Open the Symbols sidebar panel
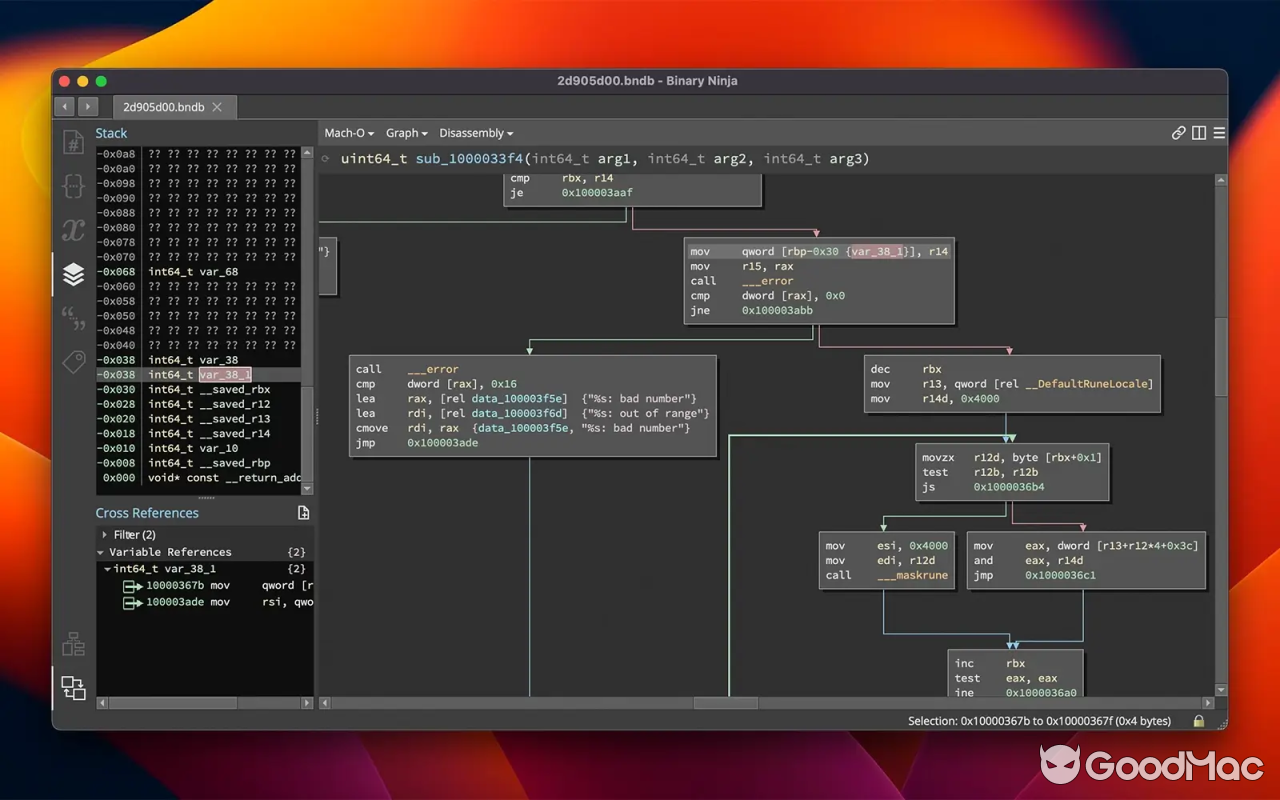Image resolution: width=1280 pixels, height=800 pixels. (x=73, y=143)
